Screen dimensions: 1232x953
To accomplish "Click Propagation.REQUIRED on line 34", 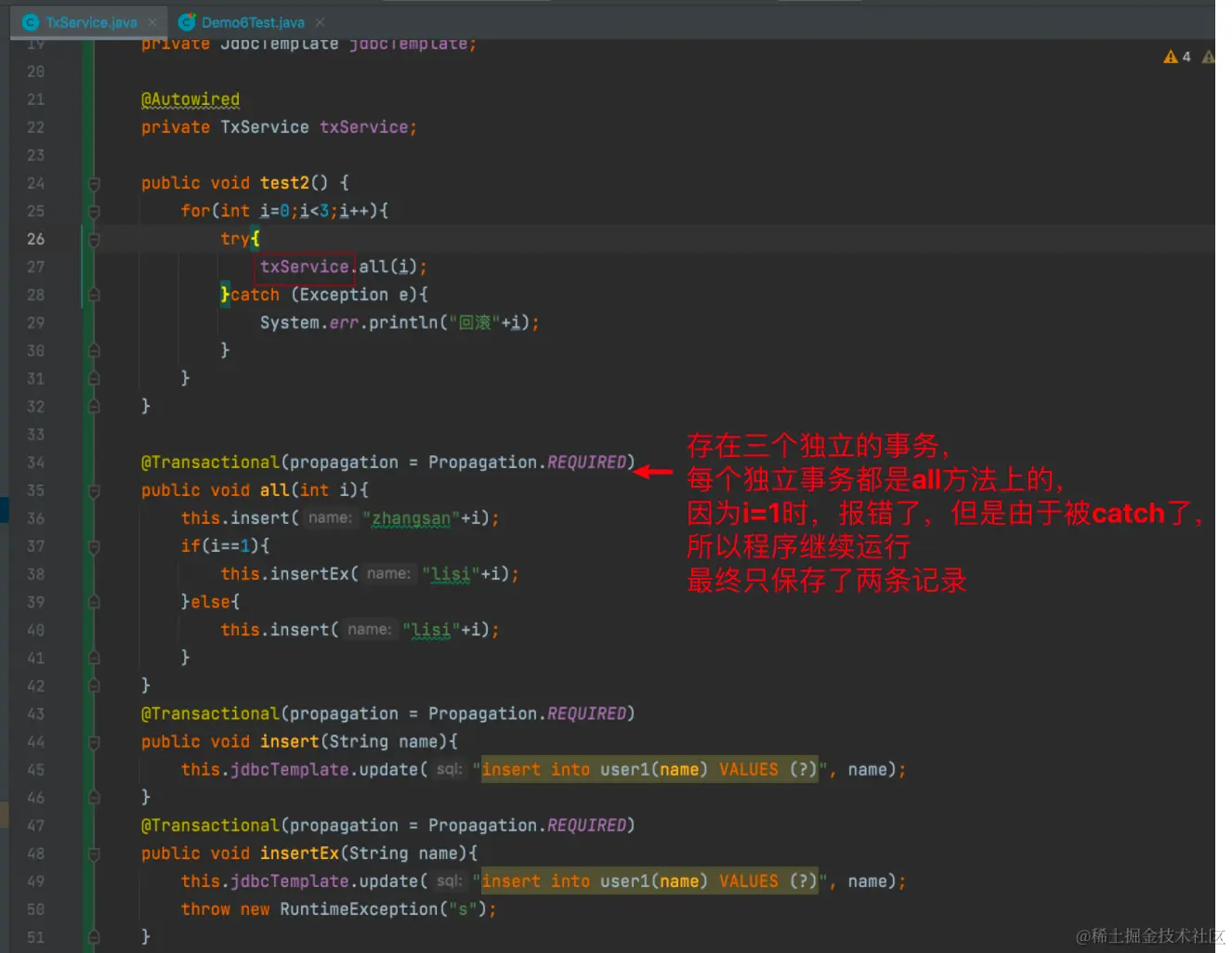I will coord(527,462).
